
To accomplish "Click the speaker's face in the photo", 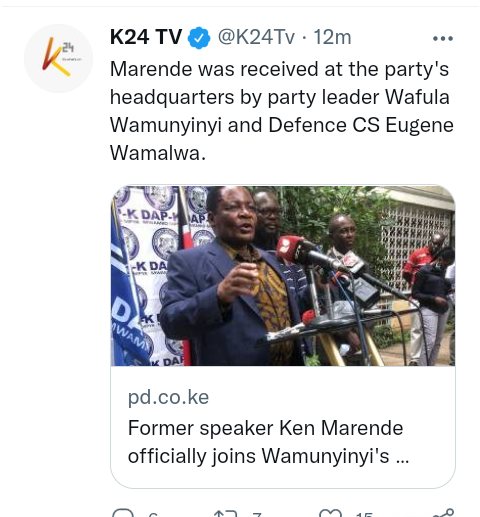I will pyautogui.click(x=233, y=217).
